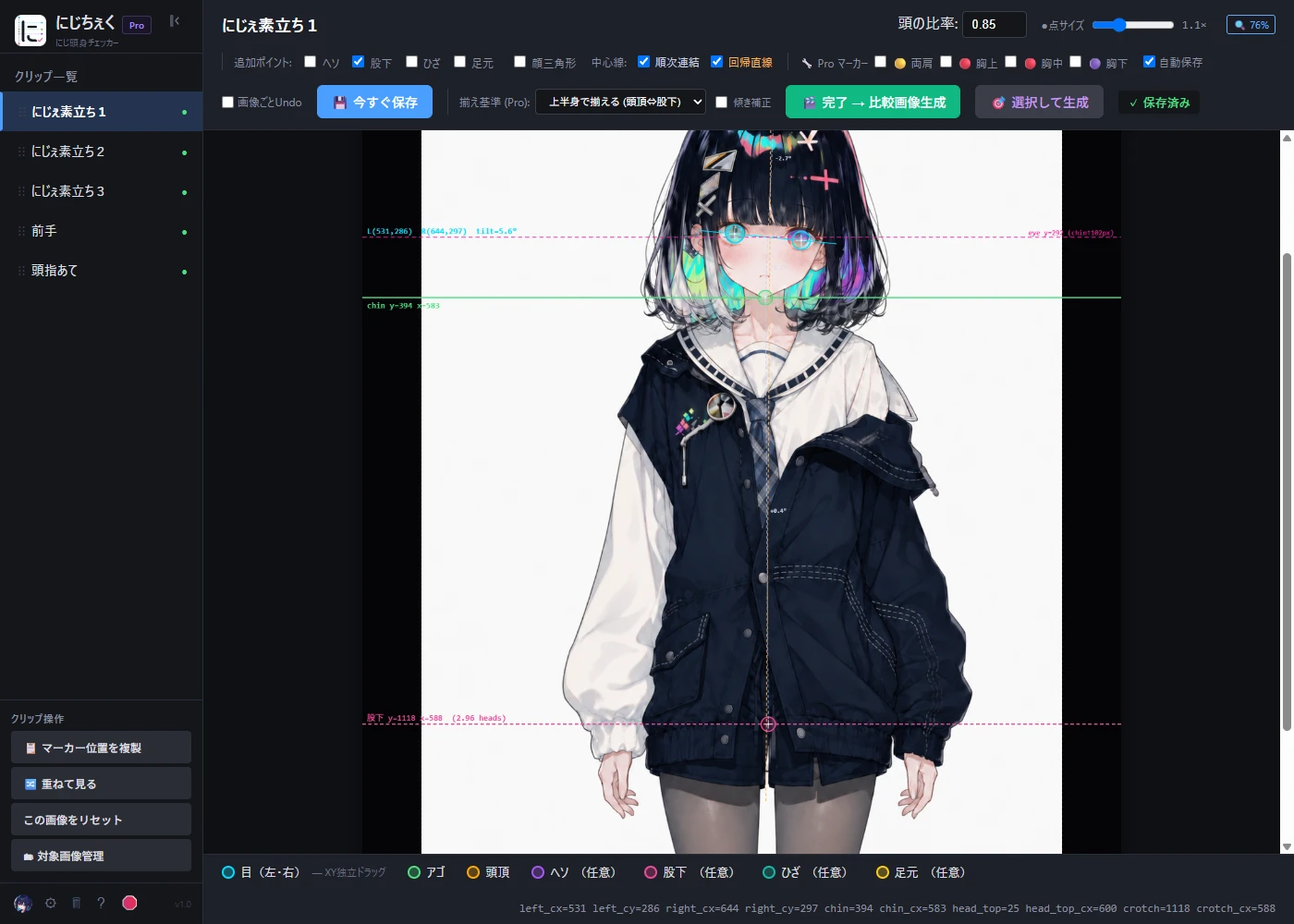Click the tilt=5.6° eye line label
Screen dimensions: 1294x924
pos(496,231)
